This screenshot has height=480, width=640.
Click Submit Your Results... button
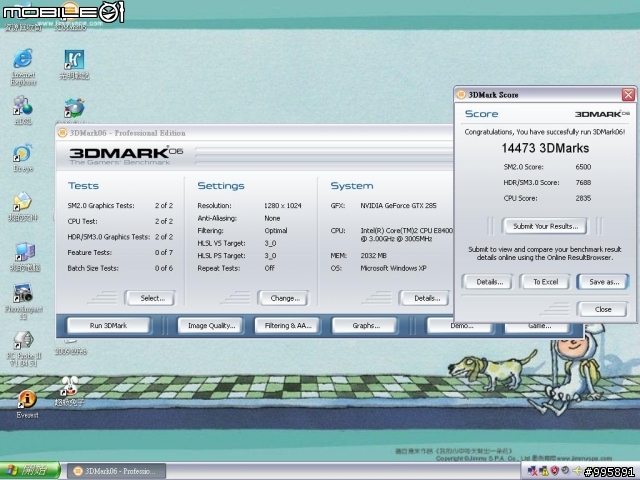point(545,226)
